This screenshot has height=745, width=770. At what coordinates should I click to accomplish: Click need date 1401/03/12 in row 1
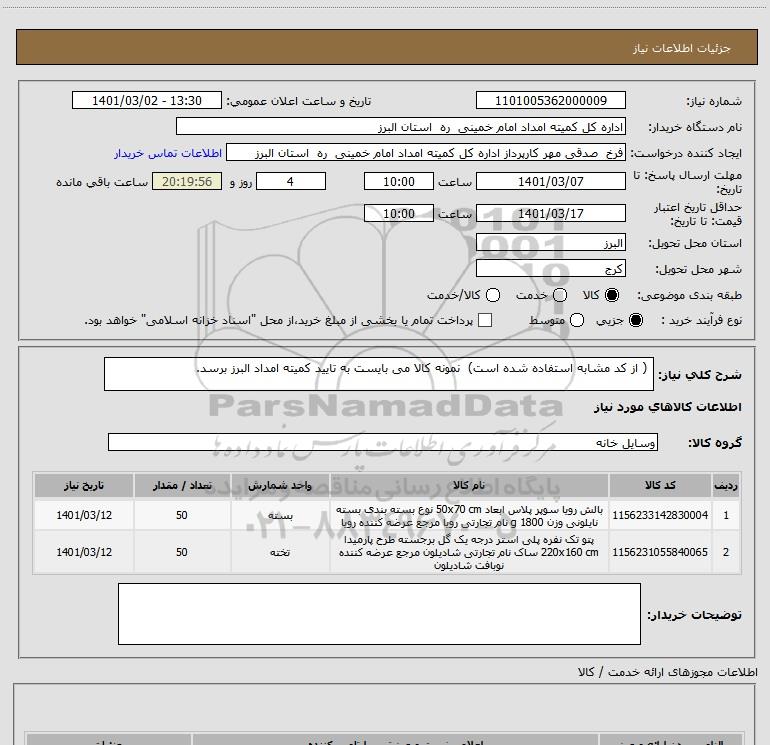pos(84,515)
